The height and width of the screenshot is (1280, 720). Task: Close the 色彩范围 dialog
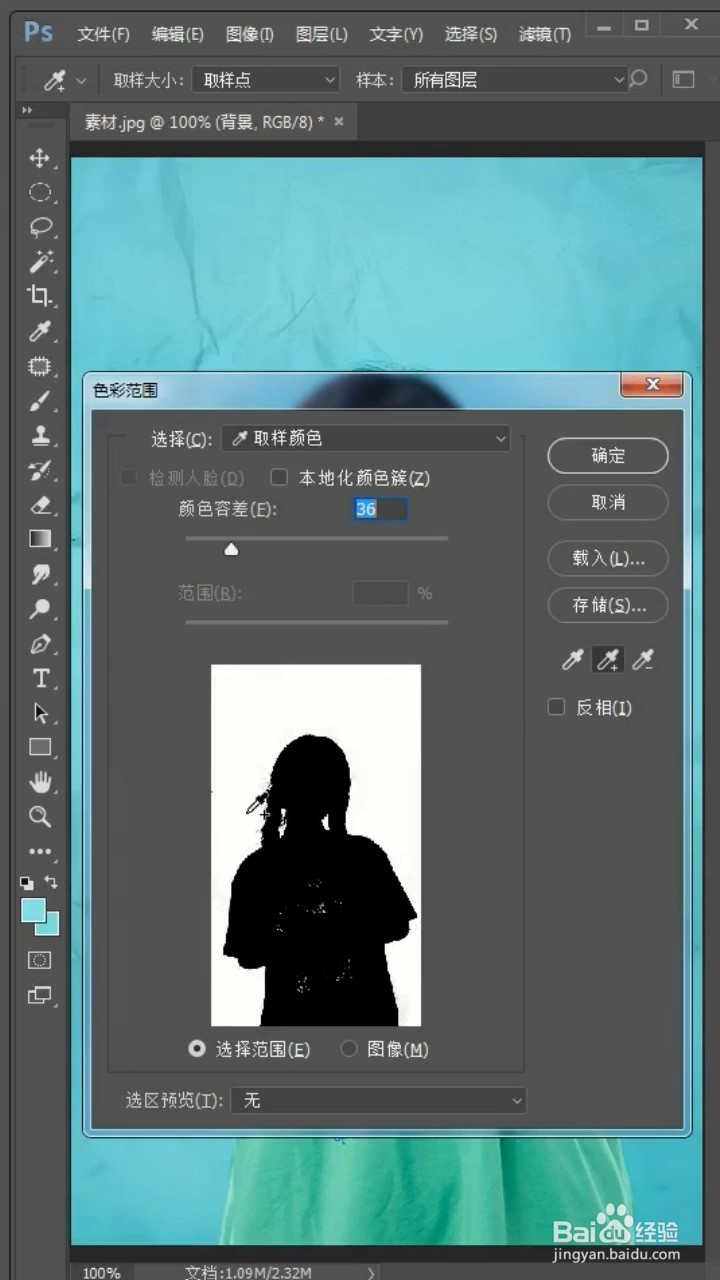coord(653,384)
